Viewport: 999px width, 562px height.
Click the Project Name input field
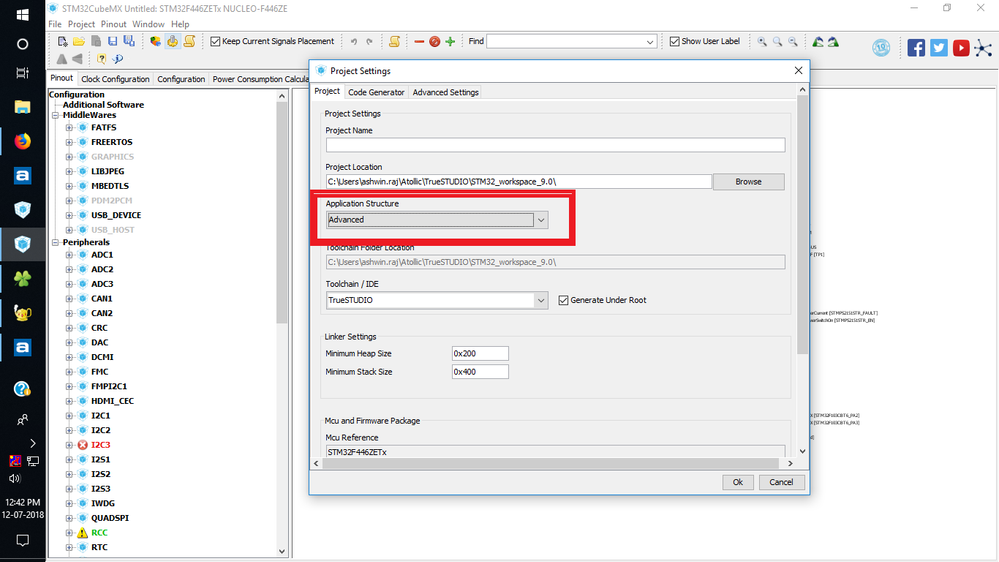pyautogui.click(x=555, y=145)
